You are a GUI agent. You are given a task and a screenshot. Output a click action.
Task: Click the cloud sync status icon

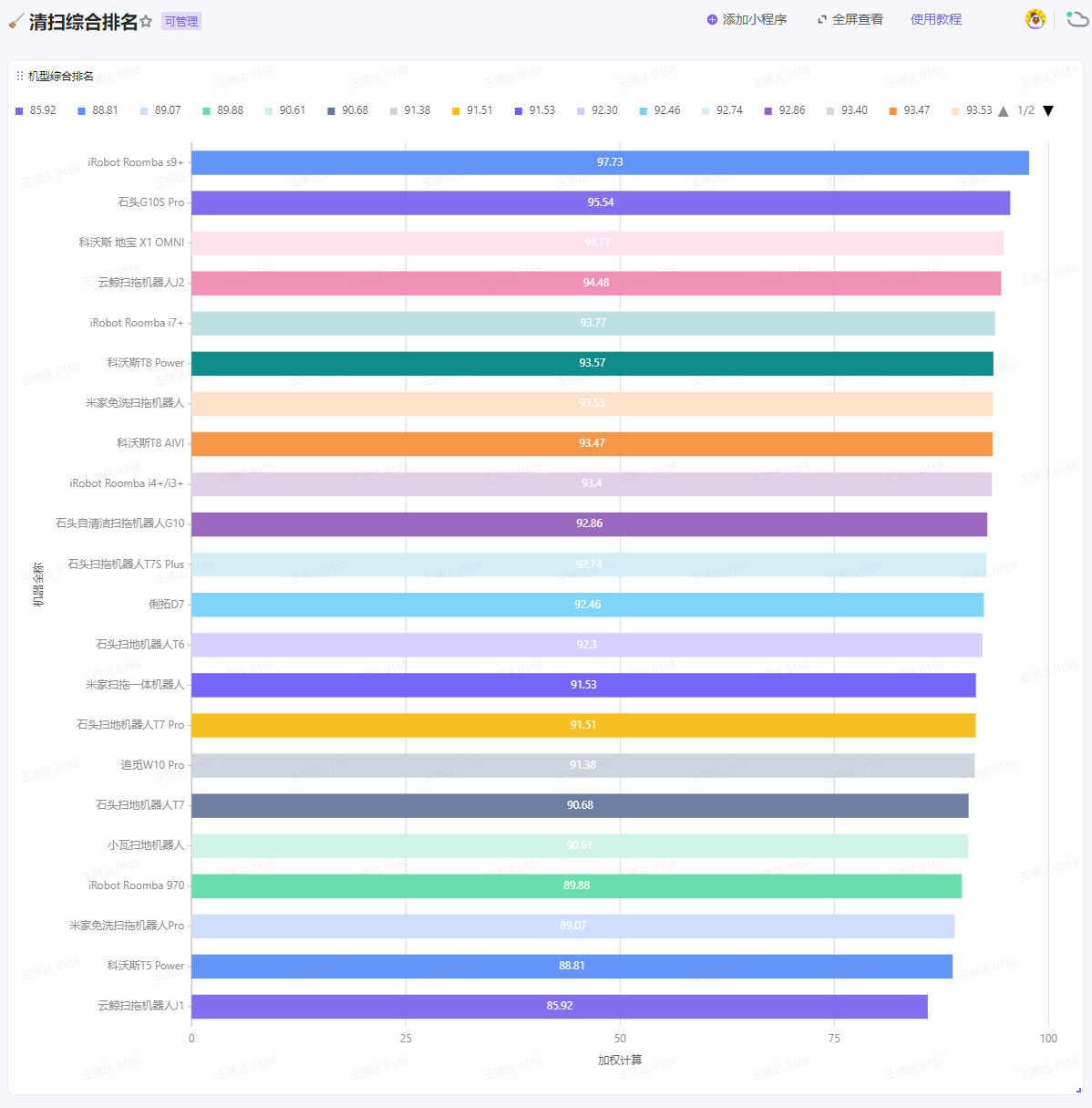click(x=1077, y=19)
